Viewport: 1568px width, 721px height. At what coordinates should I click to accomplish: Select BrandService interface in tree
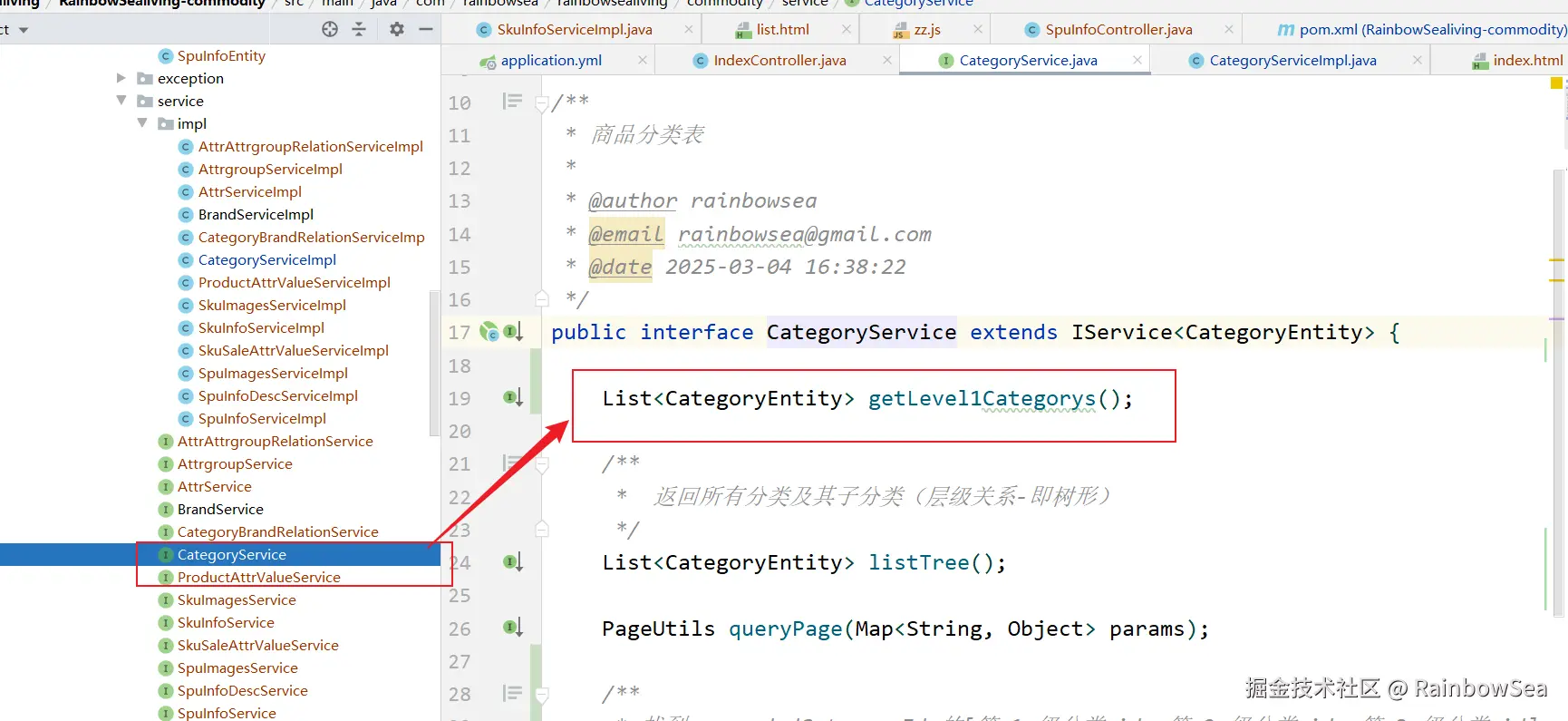pyautogui.click(x=220, y=509)
